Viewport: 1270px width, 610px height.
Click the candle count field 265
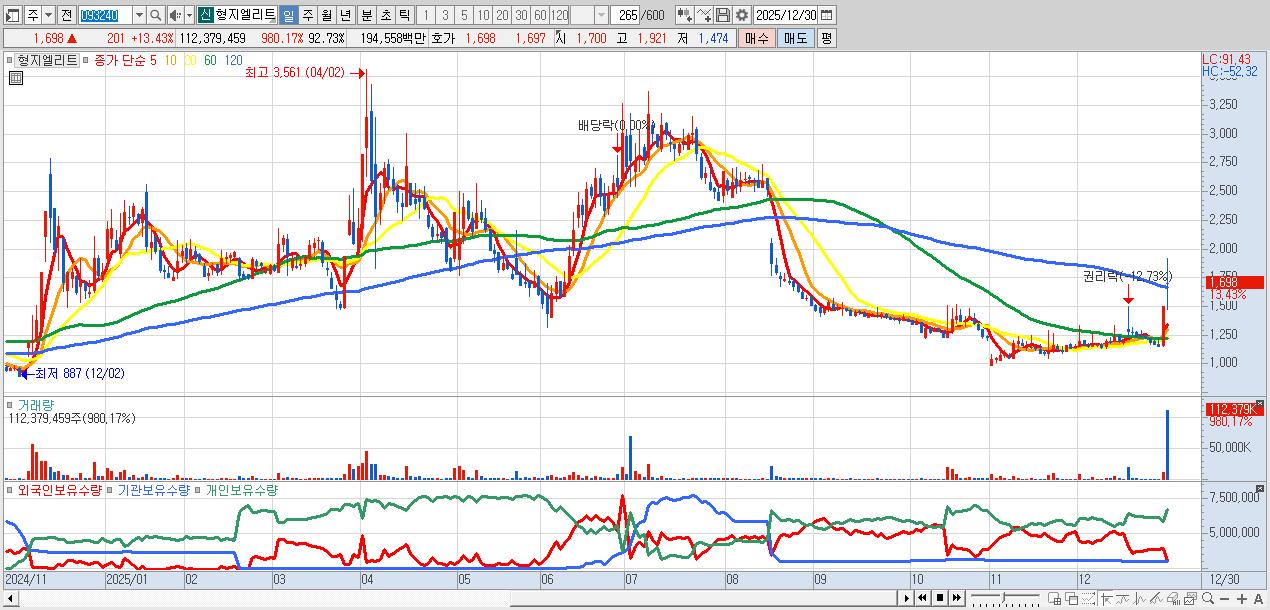pyautogui.click(x=625, y=16)
